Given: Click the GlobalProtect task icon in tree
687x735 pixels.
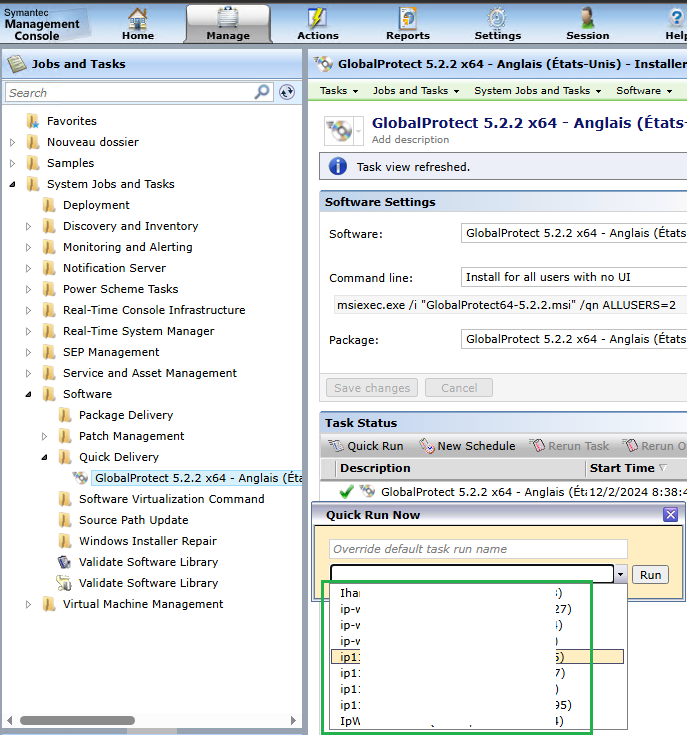Looking at the screenshot, I should (x=81, y=478).
